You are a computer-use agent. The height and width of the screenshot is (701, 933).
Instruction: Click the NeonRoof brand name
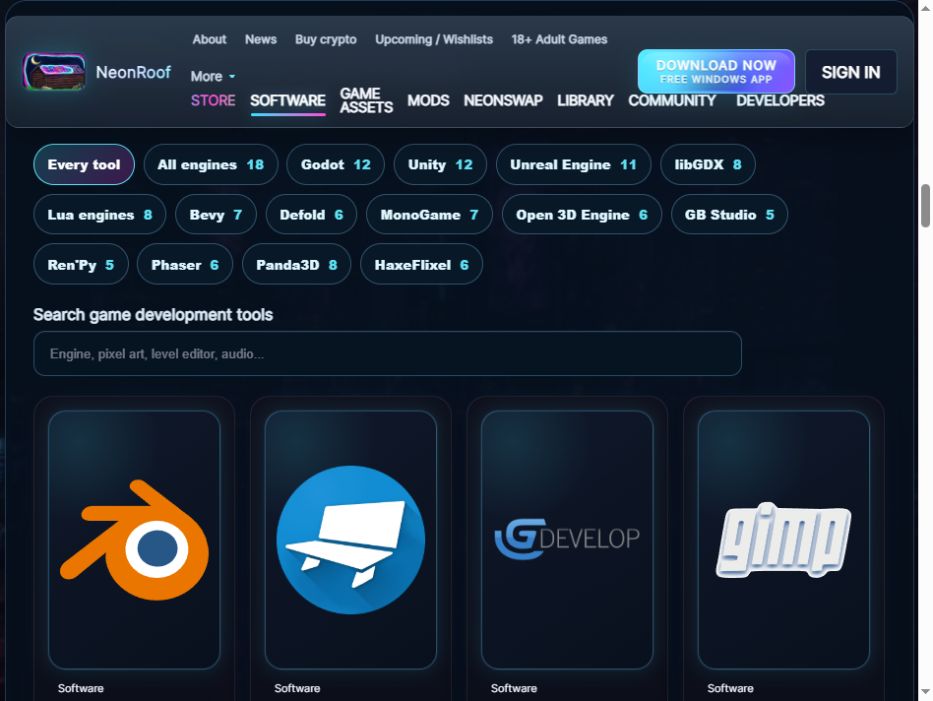(x=133, y=73)
